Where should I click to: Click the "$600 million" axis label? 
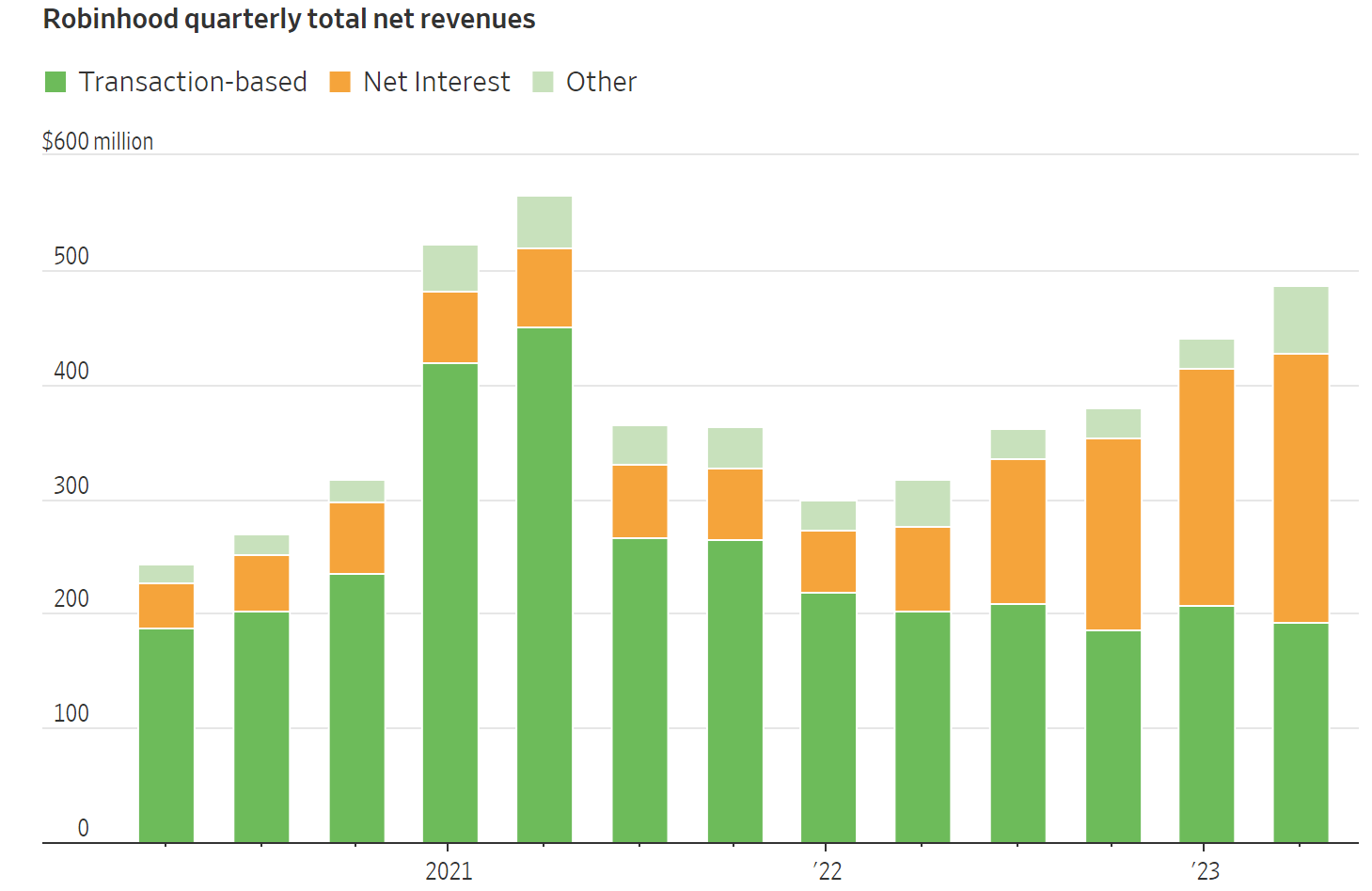tap(98, 141)
